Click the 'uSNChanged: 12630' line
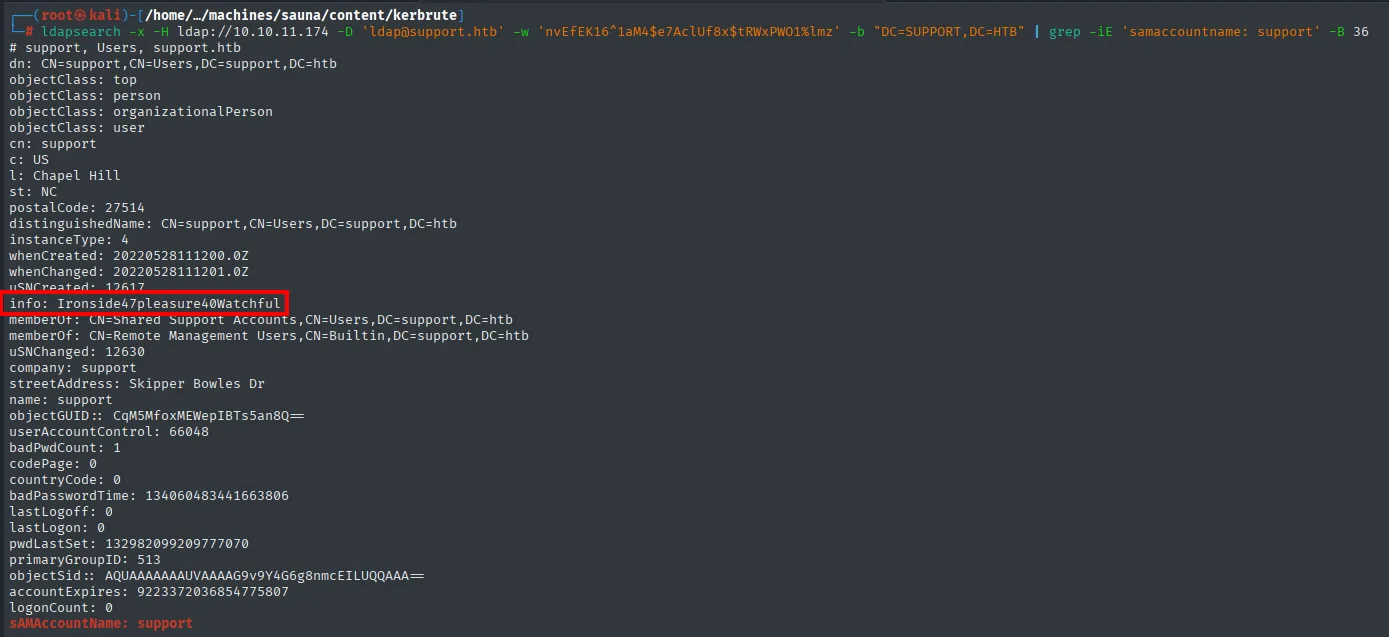 [x=77, y=352]
